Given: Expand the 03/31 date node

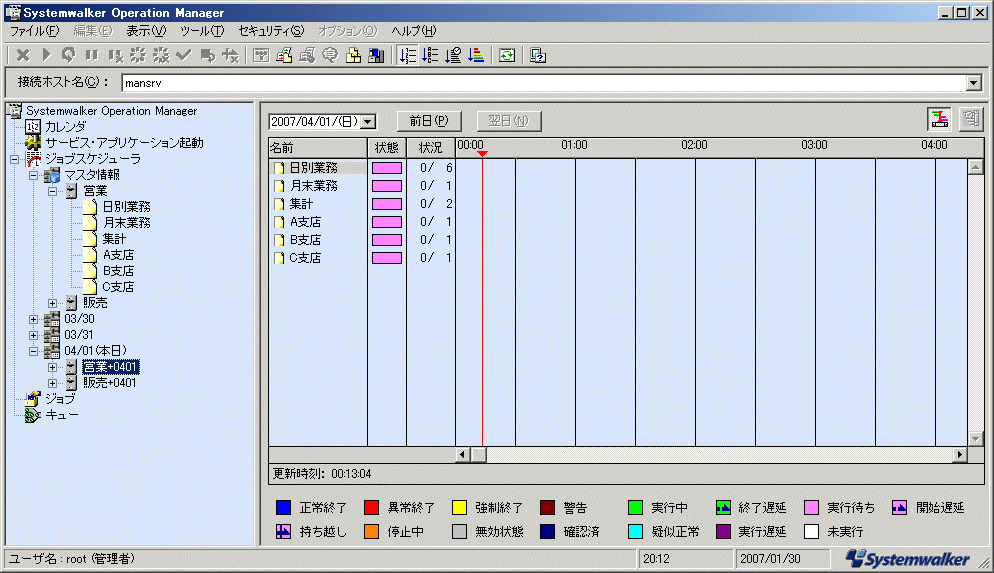Looking at the screenshot, I should click(x=34, y=335).
